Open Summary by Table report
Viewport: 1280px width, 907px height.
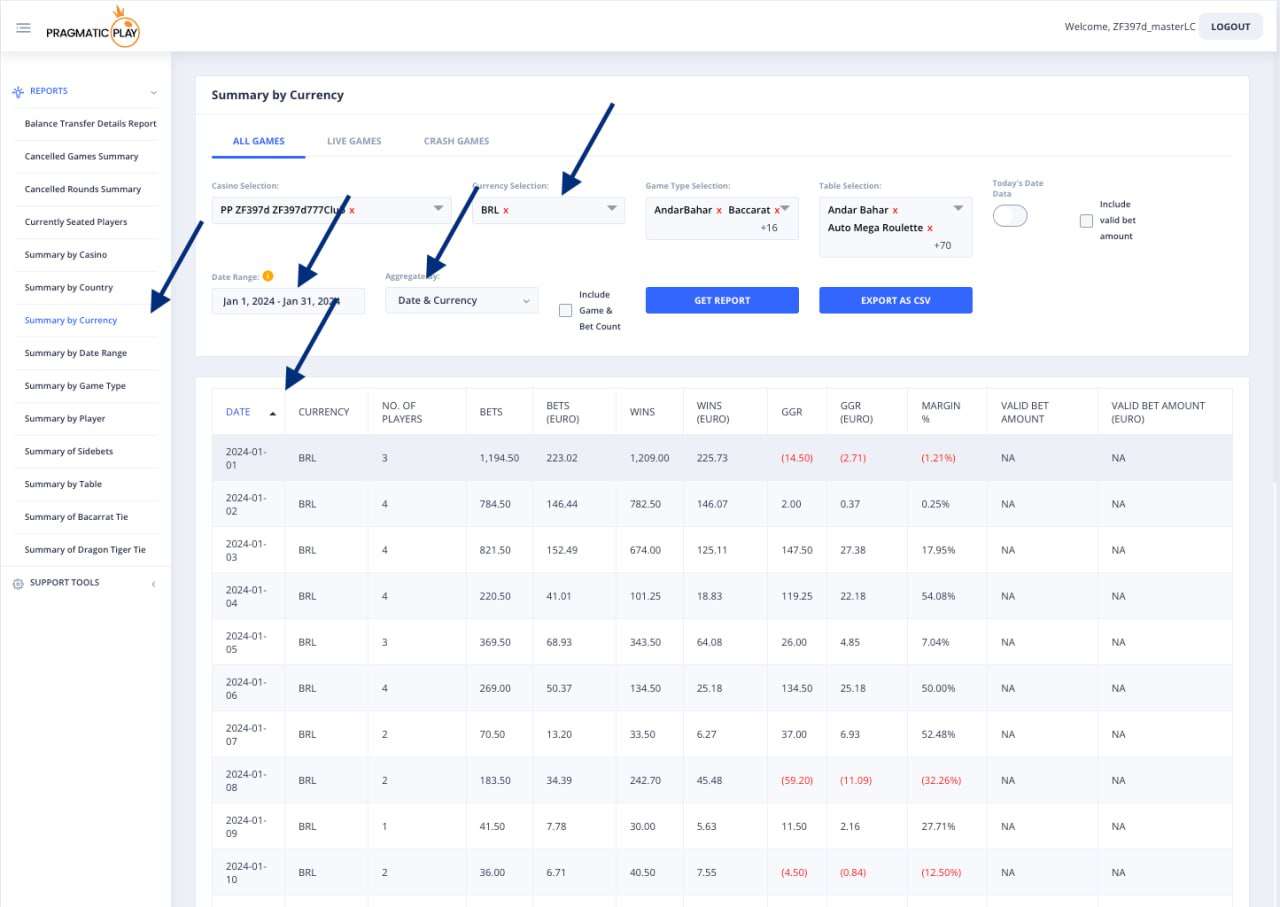pos(63,485)
